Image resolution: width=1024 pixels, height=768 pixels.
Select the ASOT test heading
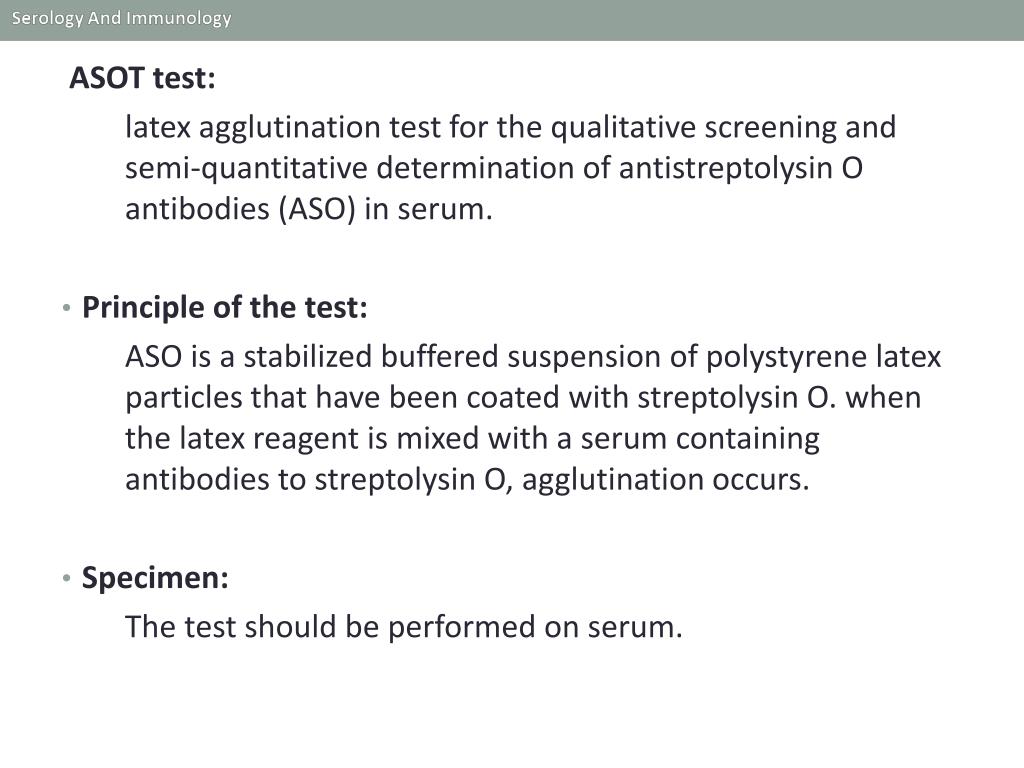[x=142, y=78]
